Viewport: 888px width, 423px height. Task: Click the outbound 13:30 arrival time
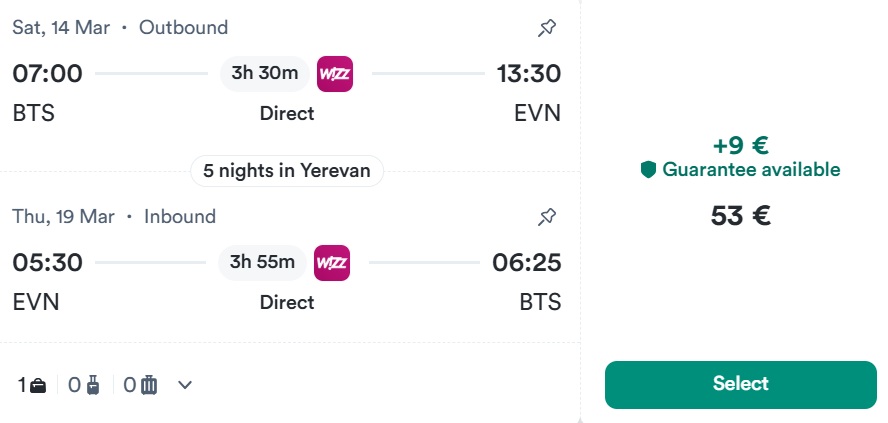529,74
